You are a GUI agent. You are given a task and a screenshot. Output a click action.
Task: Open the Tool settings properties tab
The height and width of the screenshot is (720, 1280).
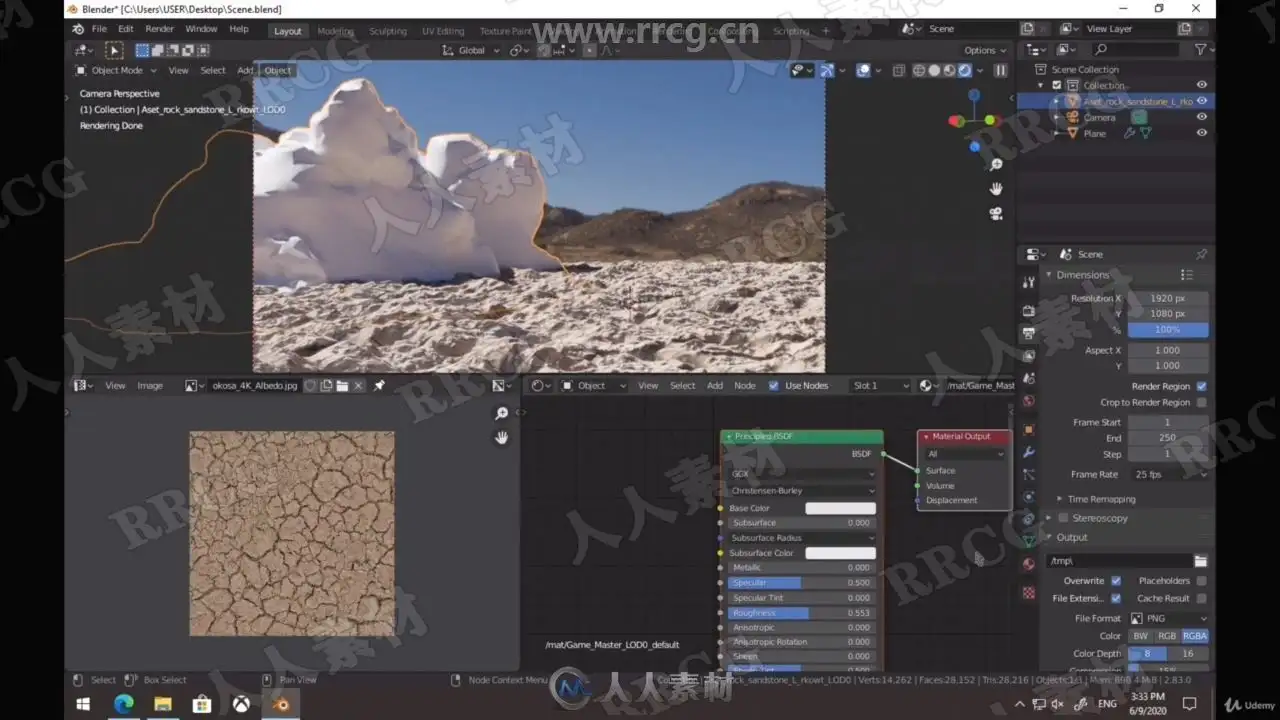pos(1029,283)
